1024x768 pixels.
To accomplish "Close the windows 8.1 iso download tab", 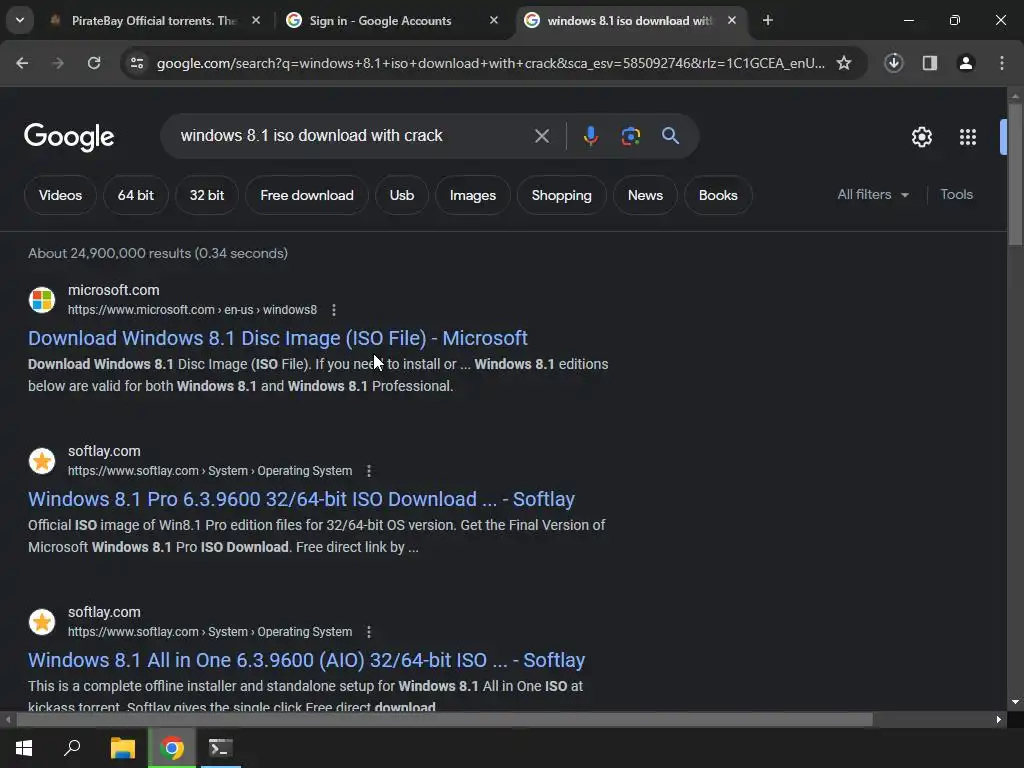I will pos(732,21).
